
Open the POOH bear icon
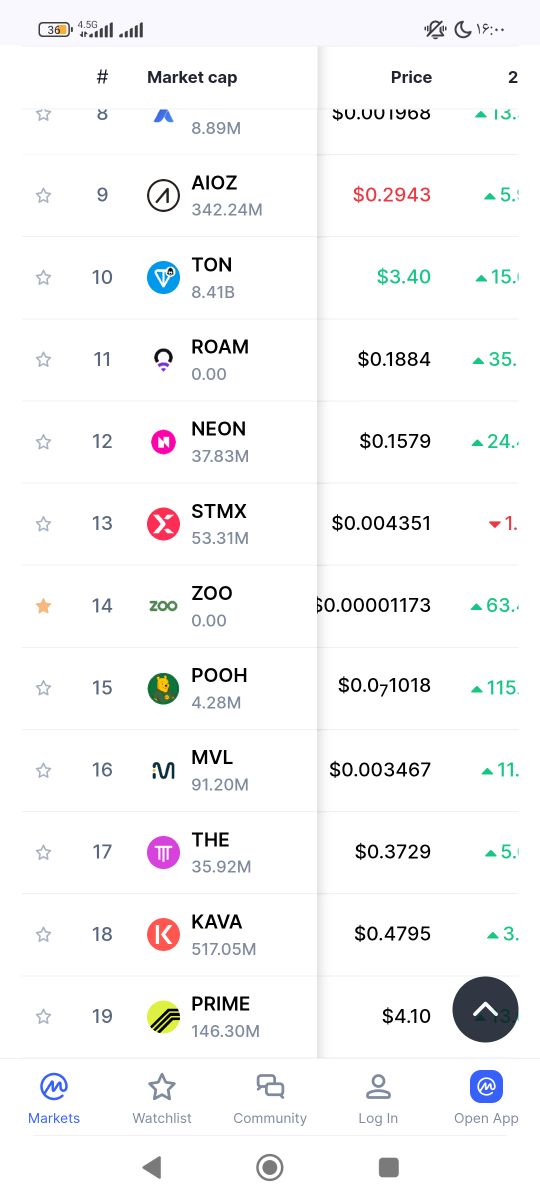pos(163,688)
